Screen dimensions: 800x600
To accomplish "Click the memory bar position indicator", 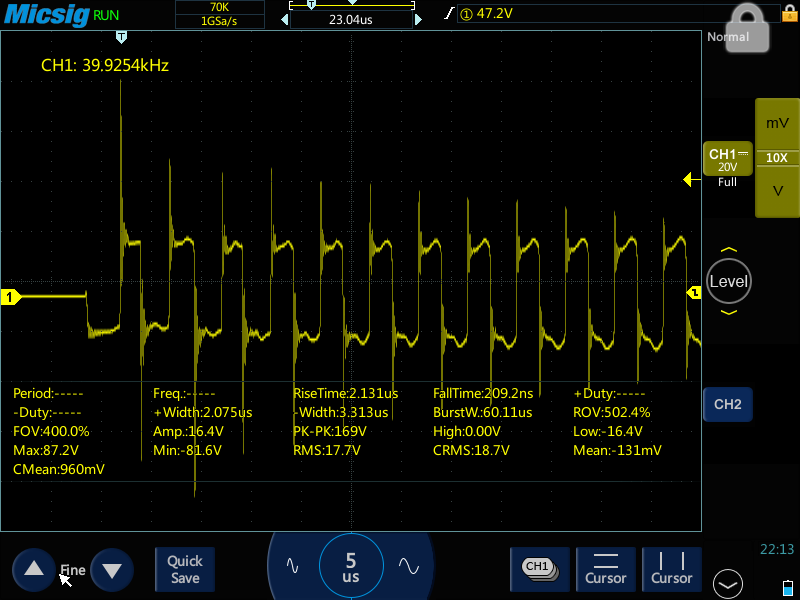I will (x=352, y=3).
